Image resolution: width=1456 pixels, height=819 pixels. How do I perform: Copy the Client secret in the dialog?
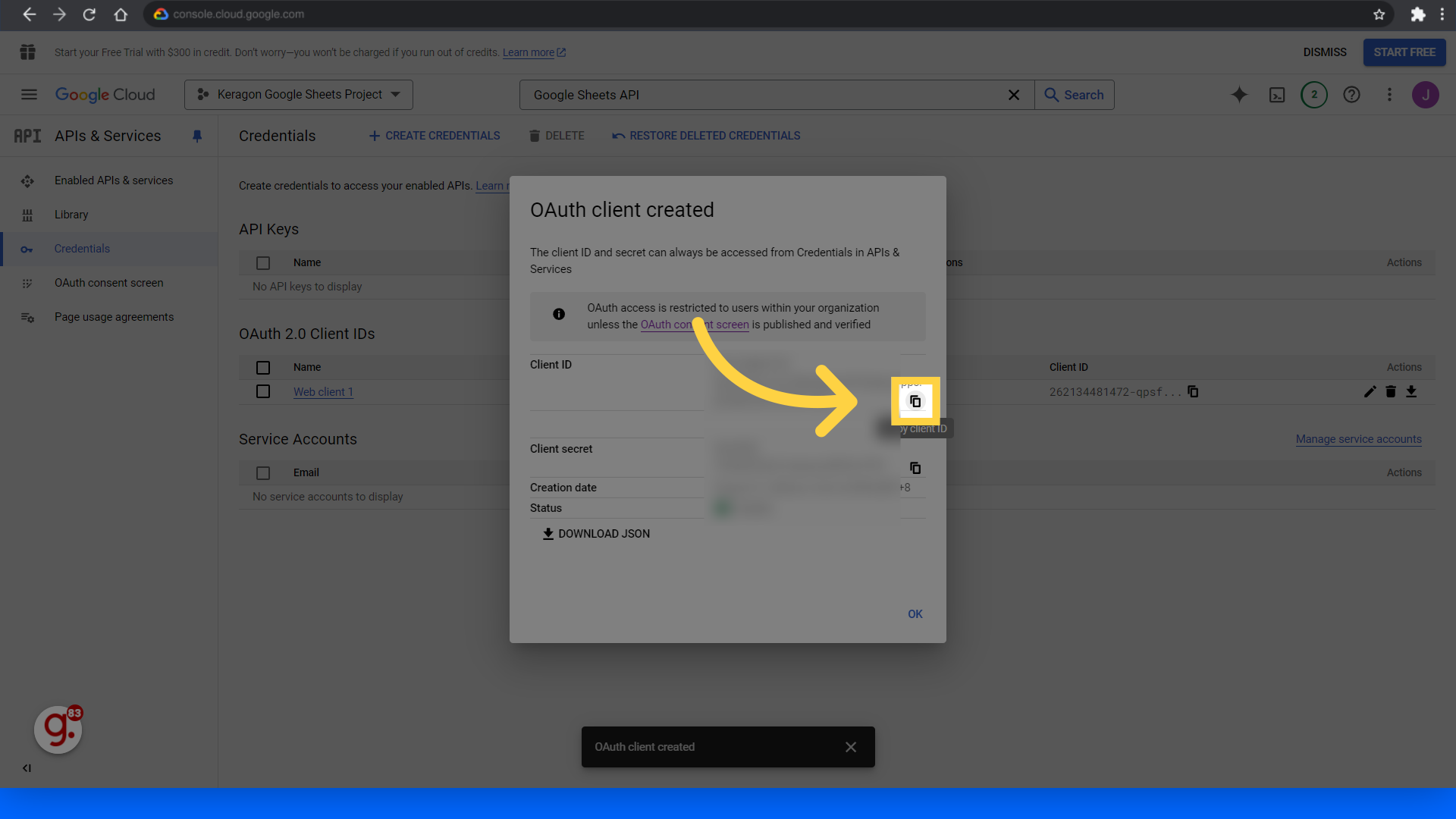(x=915, y=468)
